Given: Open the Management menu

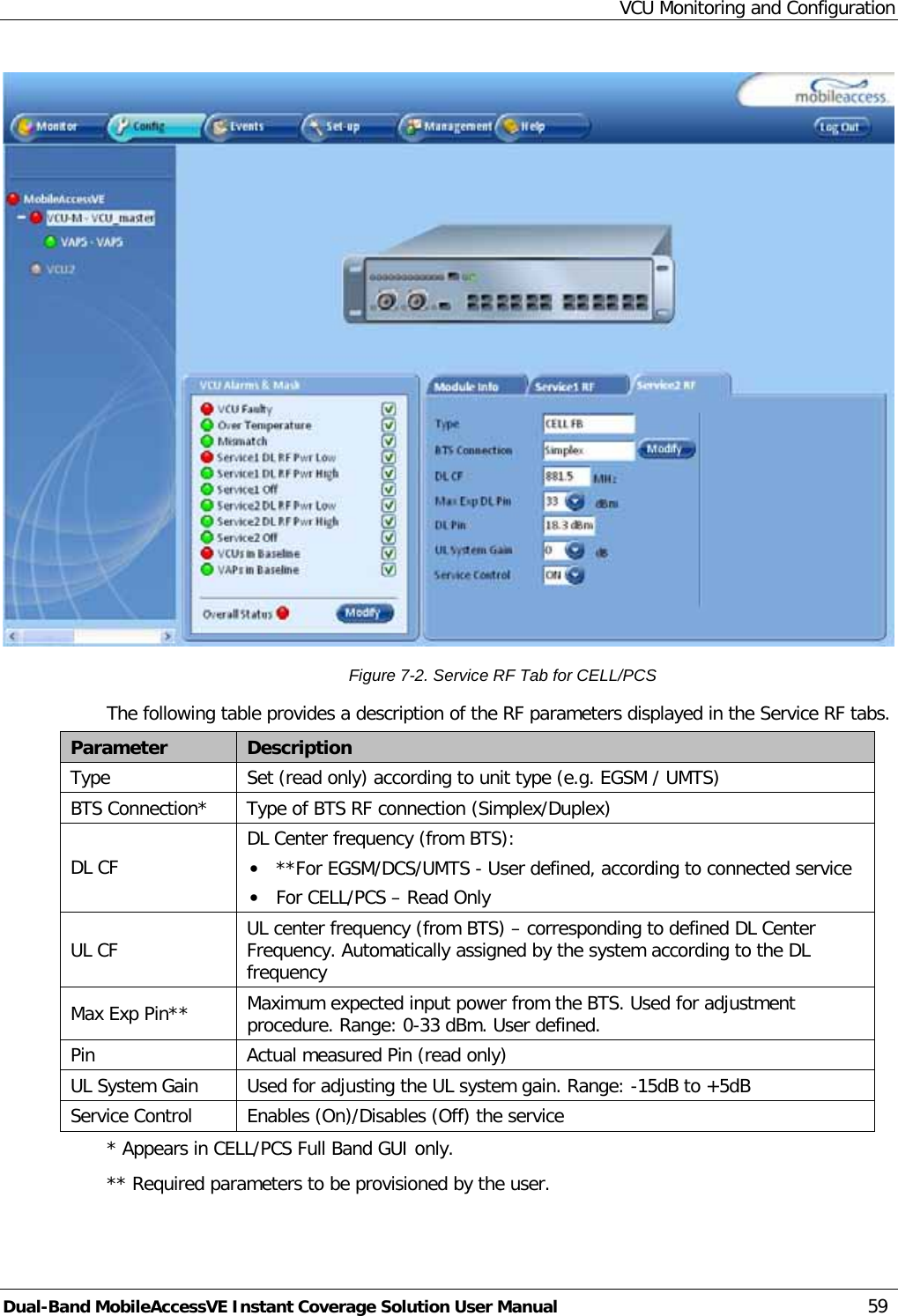Looking at the screenshot, I should point(447,127).
